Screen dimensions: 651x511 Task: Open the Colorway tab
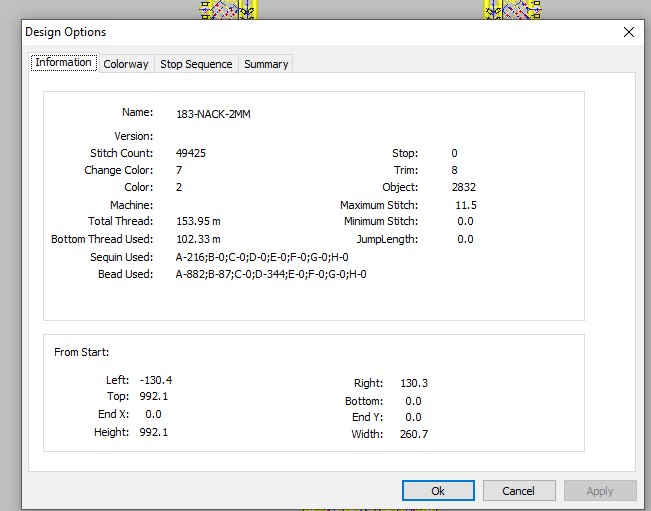(x=126, y=64)
